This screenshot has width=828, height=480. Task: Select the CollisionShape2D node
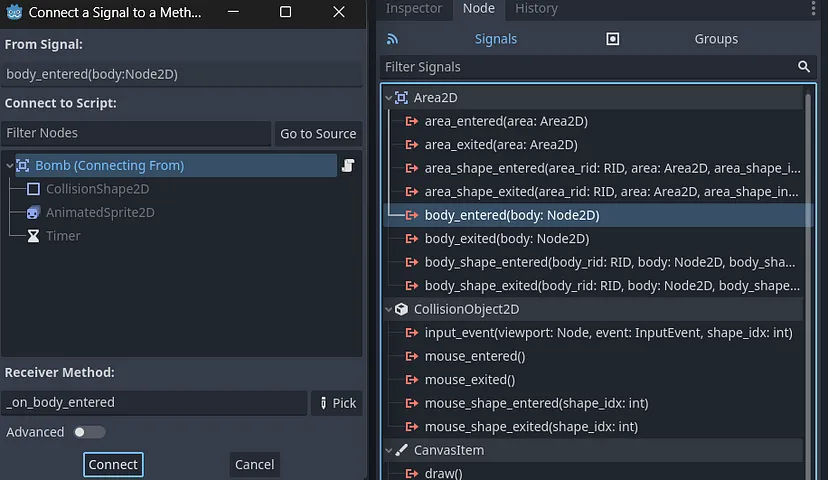click(98, 189)
